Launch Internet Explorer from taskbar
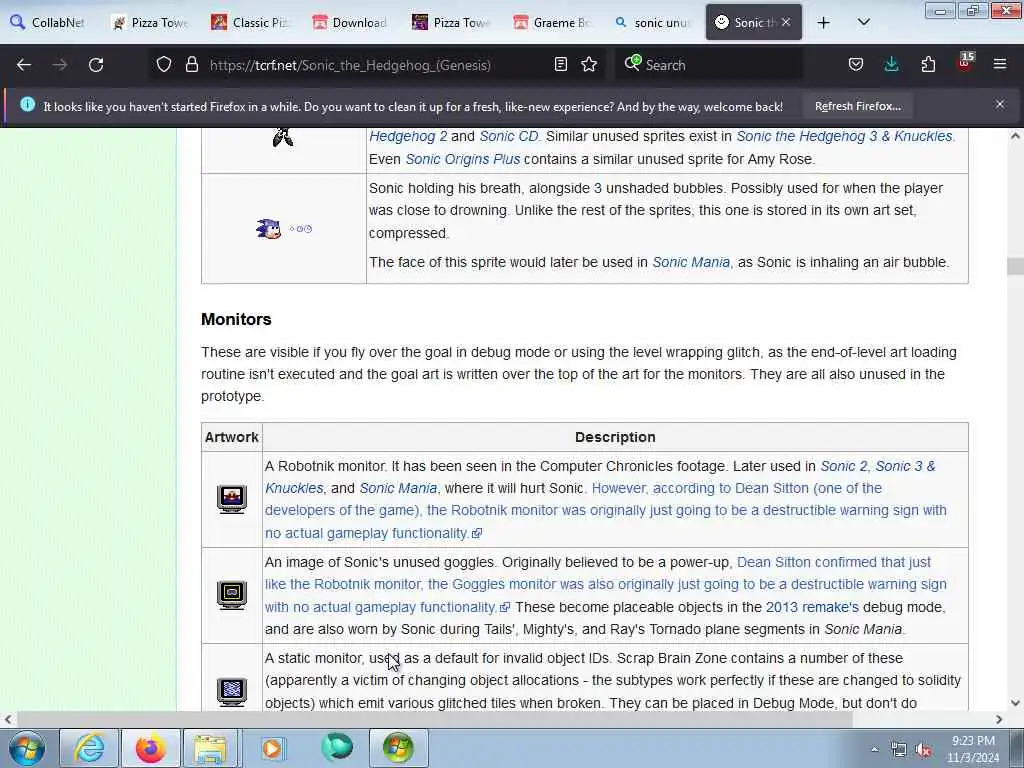Viewport: 1024px width, 768px height. tap(89, 748)
